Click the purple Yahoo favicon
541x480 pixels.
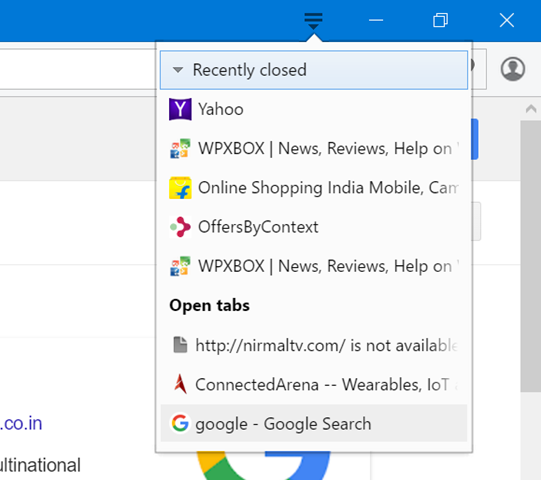[180, 109]
